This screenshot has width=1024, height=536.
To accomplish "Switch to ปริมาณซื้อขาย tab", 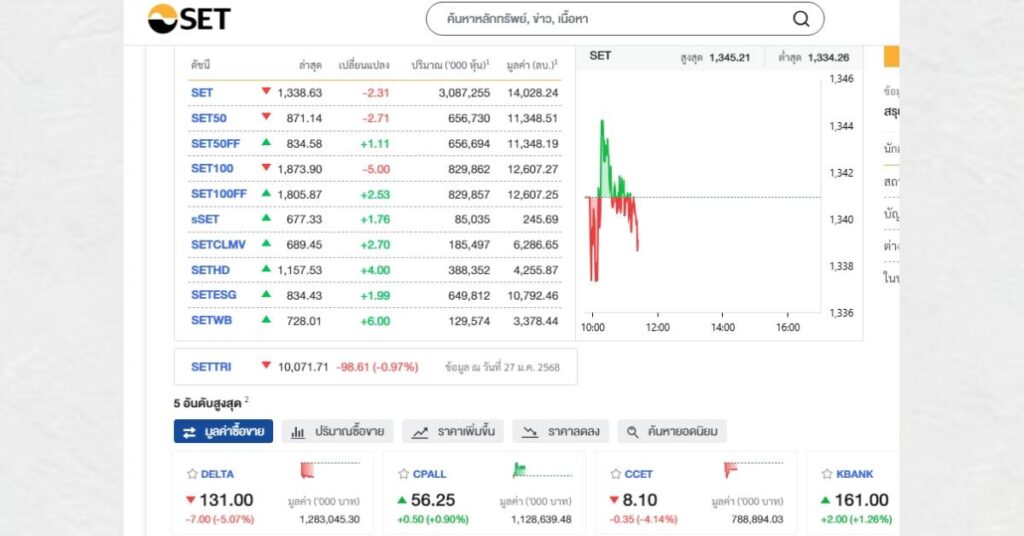I will point(338,432).
